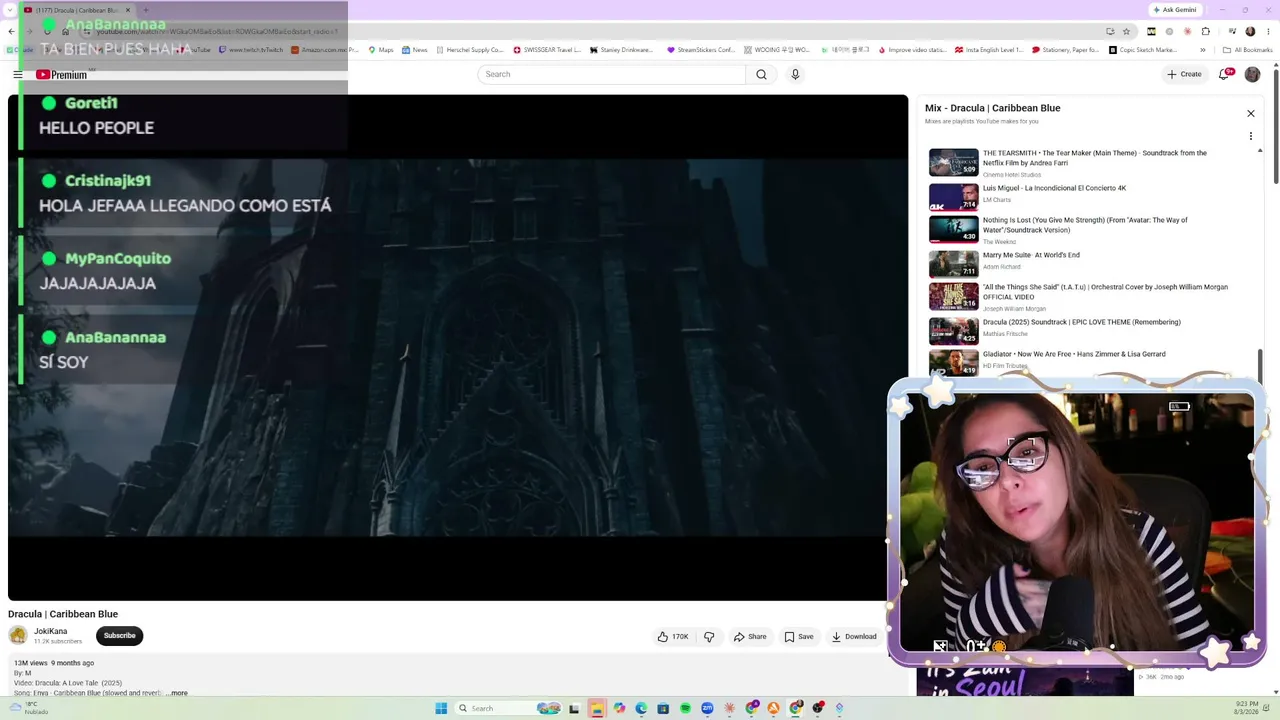Image resolution: width=1280 pixels, height=720 pixels.
Task: Open YouTube notifications bell
Action: pos(1223,74)
